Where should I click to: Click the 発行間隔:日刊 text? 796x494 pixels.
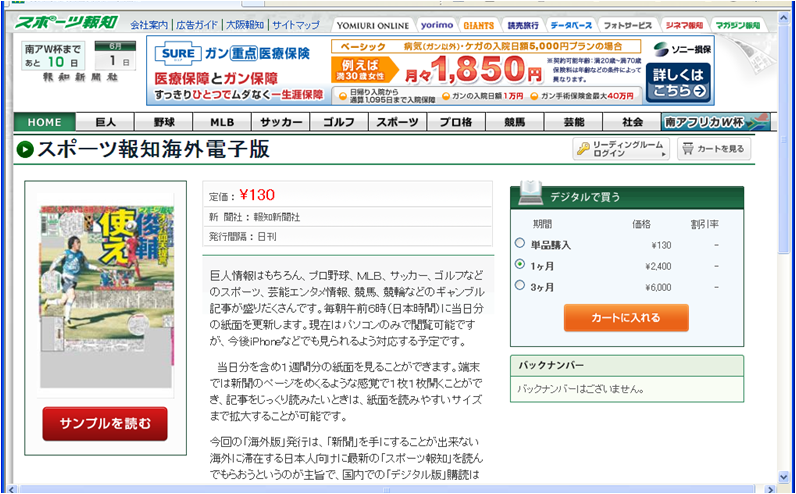[243, 237]
